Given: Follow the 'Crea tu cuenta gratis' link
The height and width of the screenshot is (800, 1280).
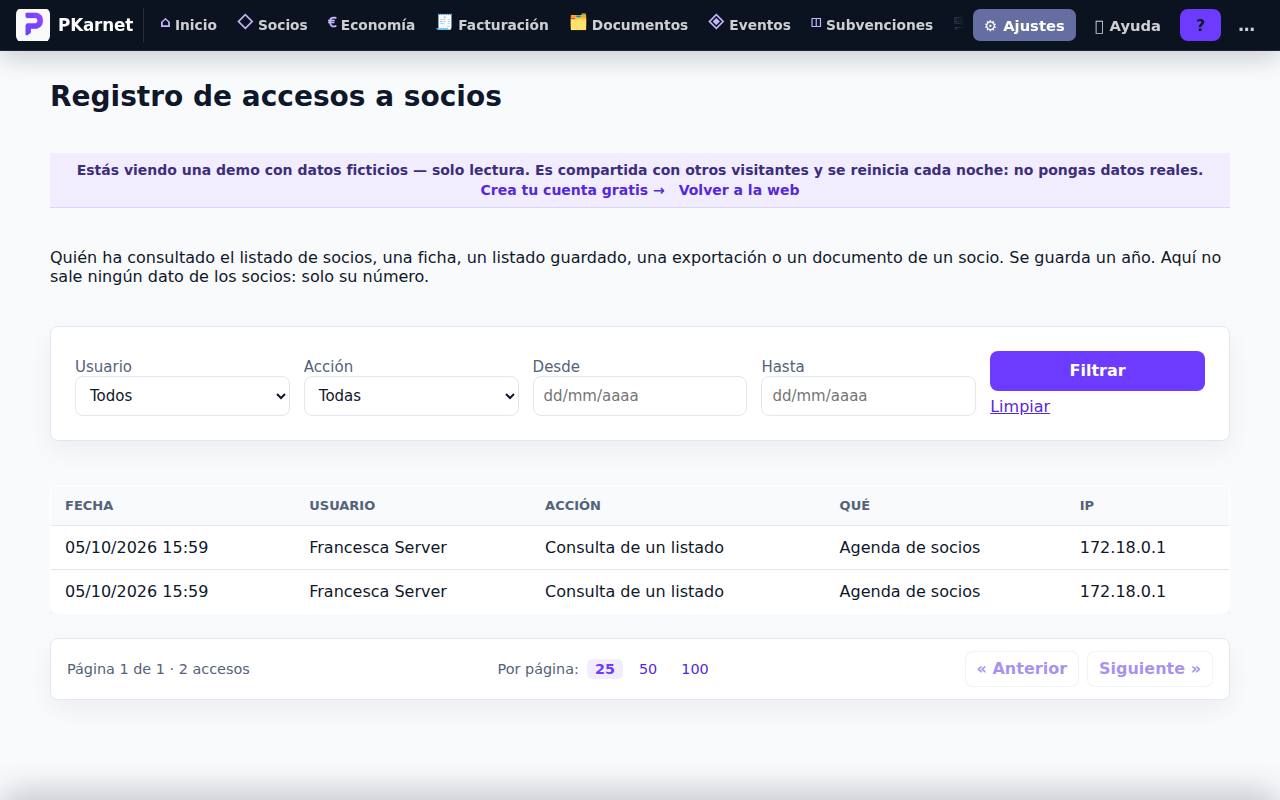Looking at the screenshot, I should tap(573, 190).
